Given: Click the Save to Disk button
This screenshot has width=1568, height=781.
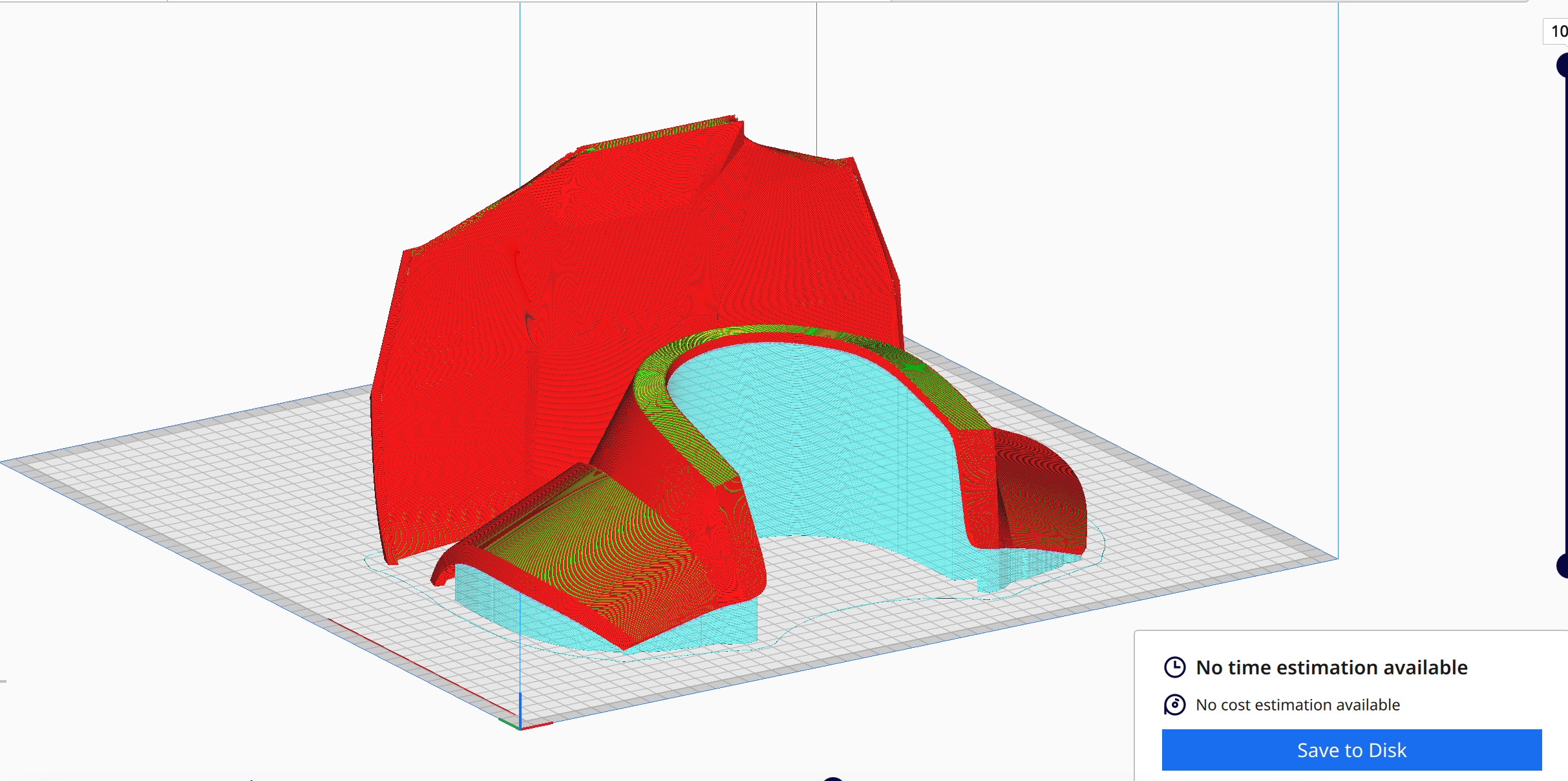Looking at the screenshot, I should 1351,750.
